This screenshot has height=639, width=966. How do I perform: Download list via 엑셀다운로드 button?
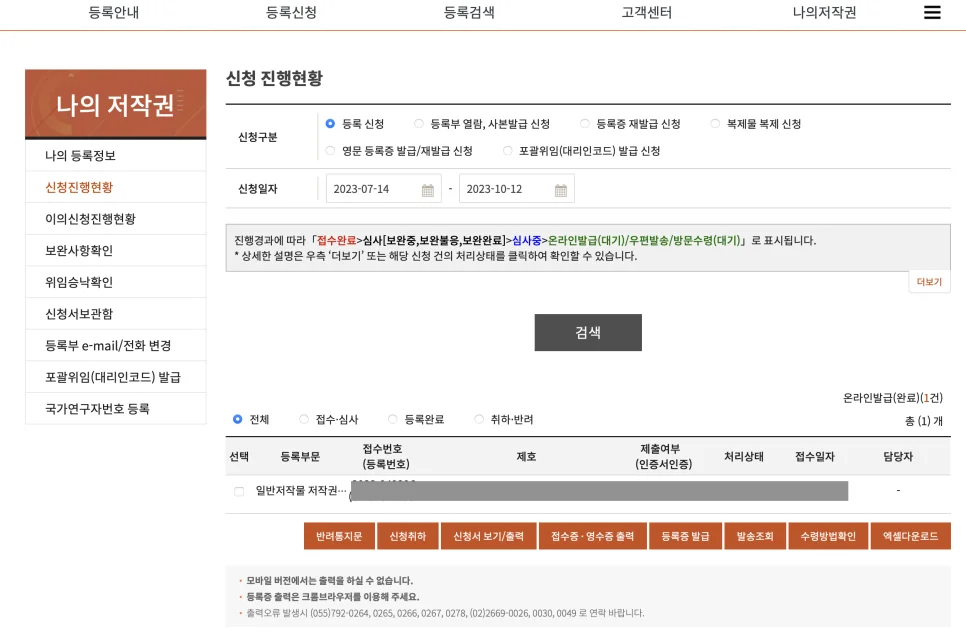(x=910, y=536)
